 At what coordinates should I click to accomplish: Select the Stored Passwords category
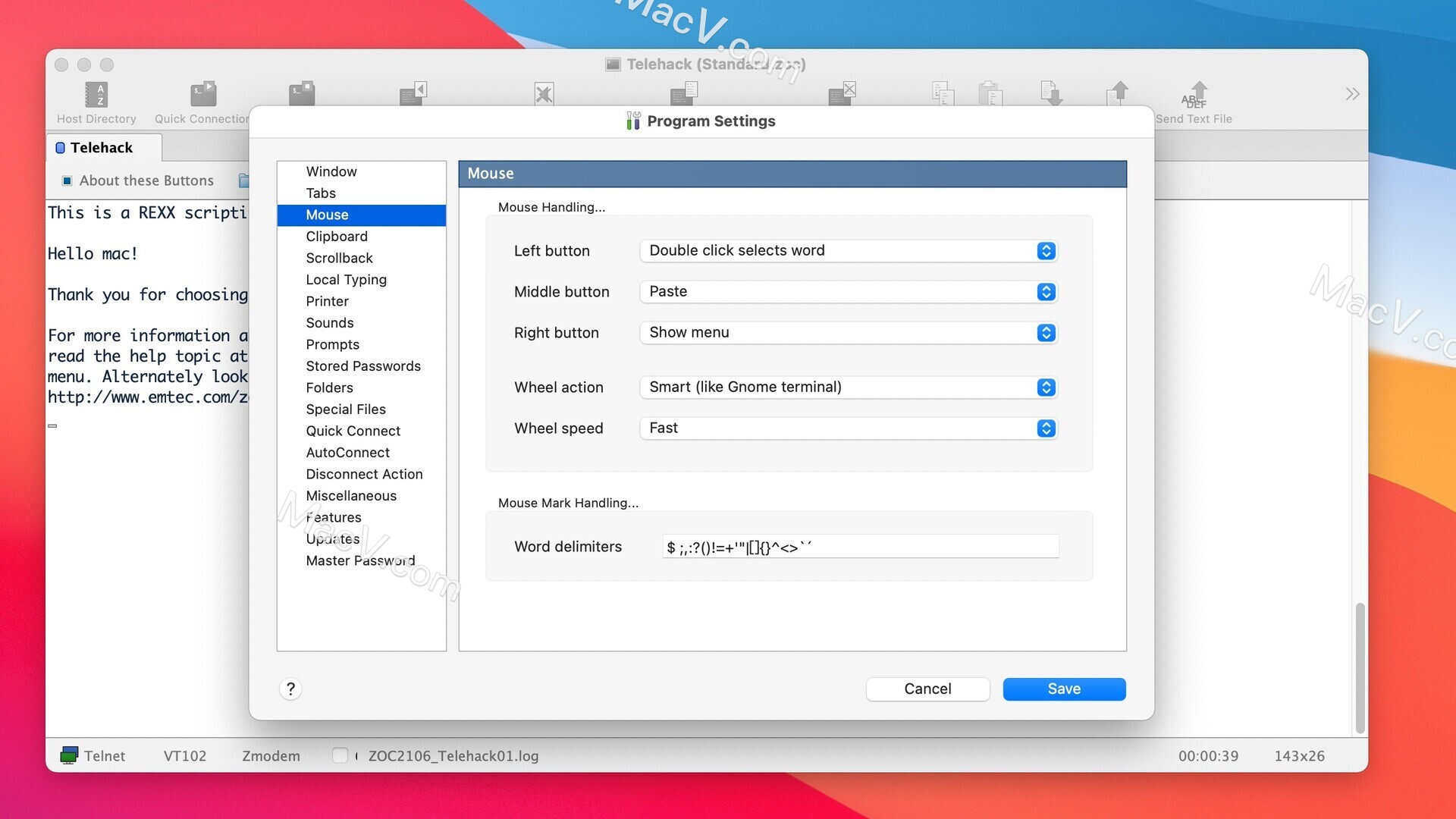tap(363, 366)
